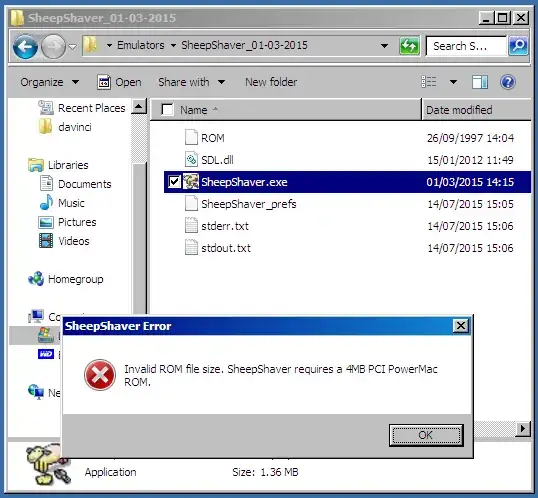Click the folder icon in address bar
The image size is (538, 498).
[91, 45]
